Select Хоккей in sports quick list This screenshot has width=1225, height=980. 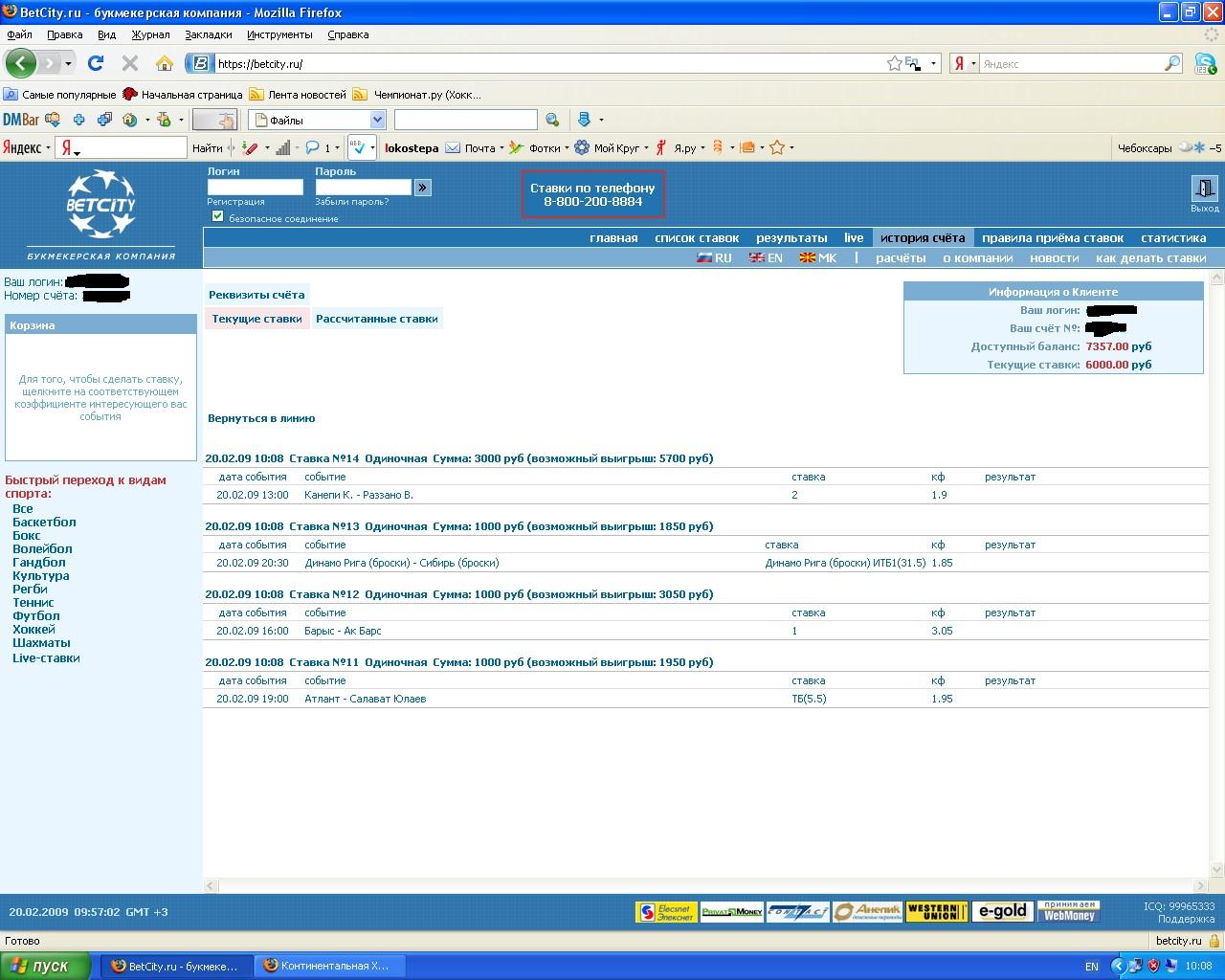tap(33, 629)
